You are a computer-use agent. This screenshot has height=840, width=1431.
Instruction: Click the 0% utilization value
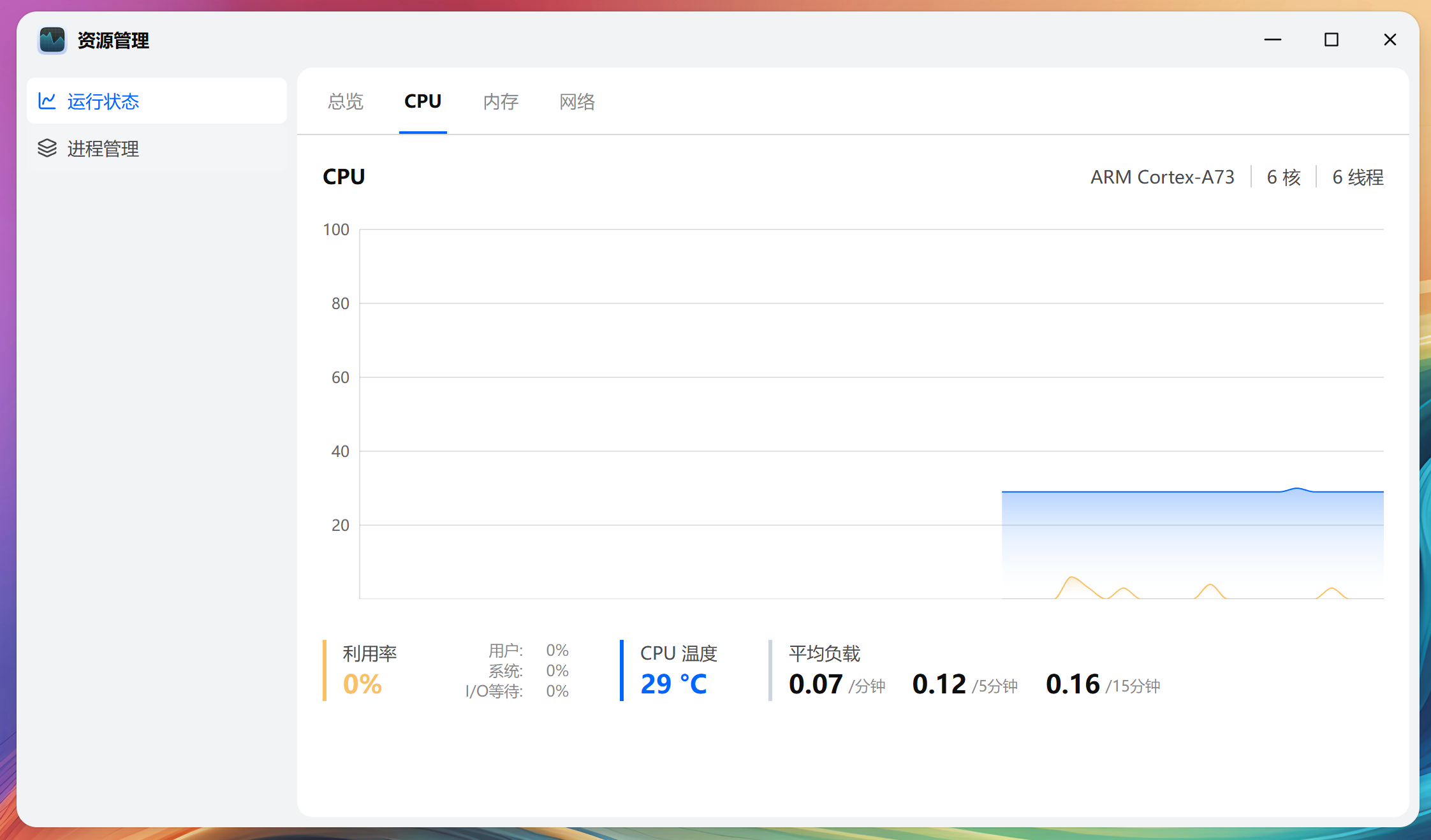pyautogui.click(x=362, y=684)
